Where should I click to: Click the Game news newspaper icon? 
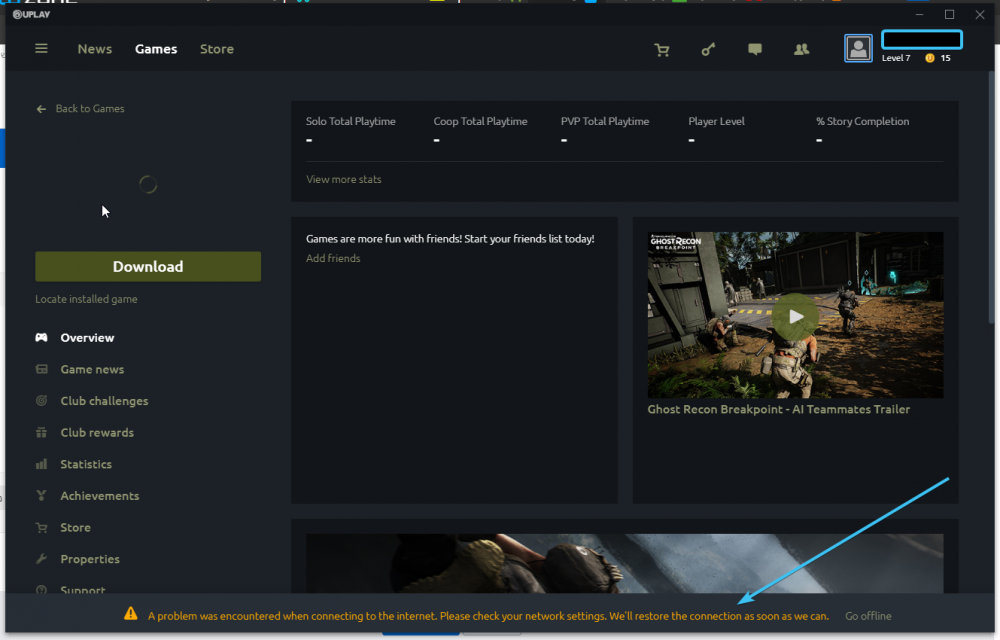point(41,369)
